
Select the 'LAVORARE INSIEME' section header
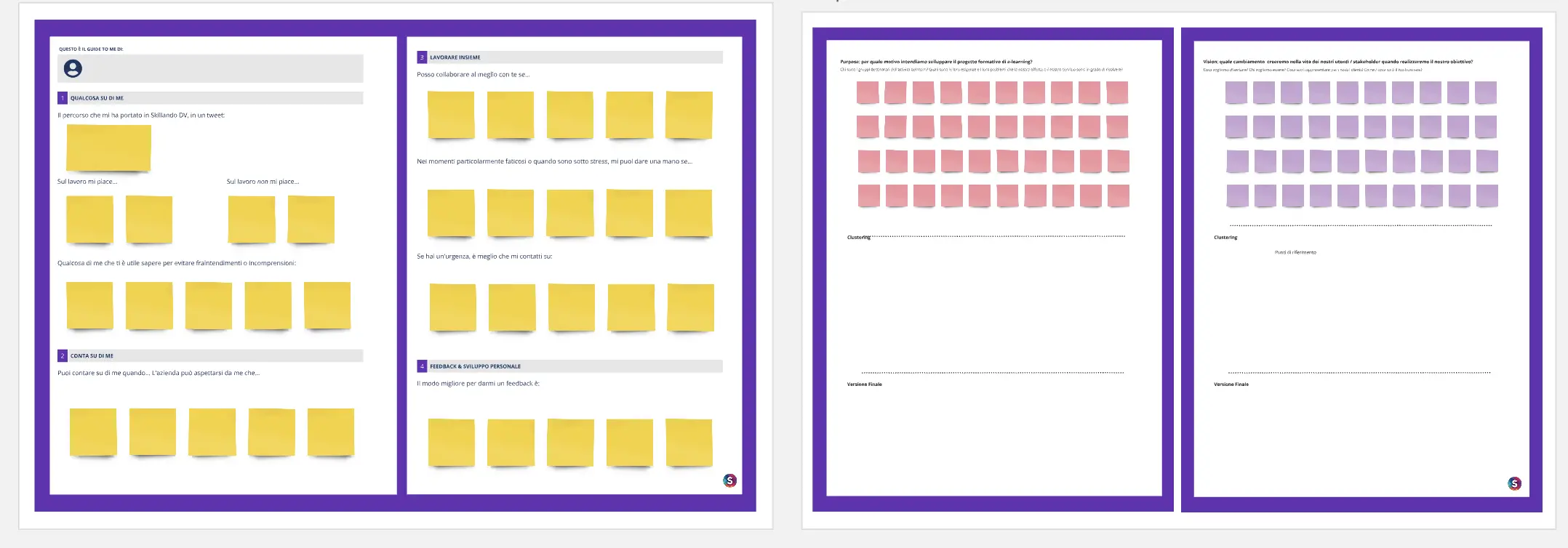[569, 57]
